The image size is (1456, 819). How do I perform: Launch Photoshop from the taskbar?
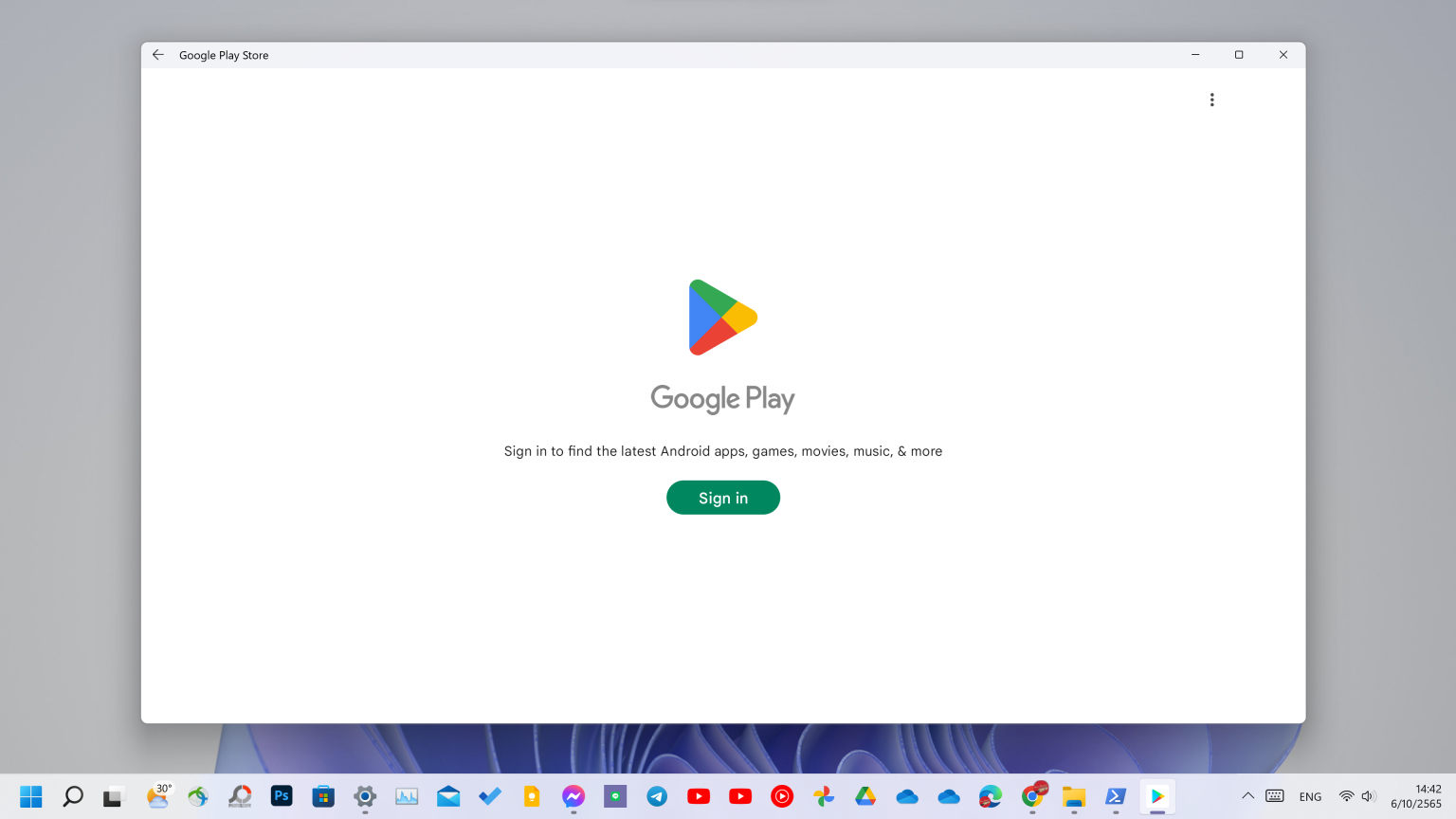click(282, 796)
